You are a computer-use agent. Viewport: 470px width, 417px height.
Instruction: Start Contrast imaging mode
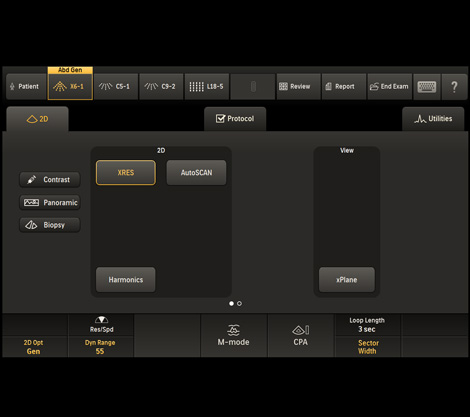pyautogui.click(x=50, y=180)
